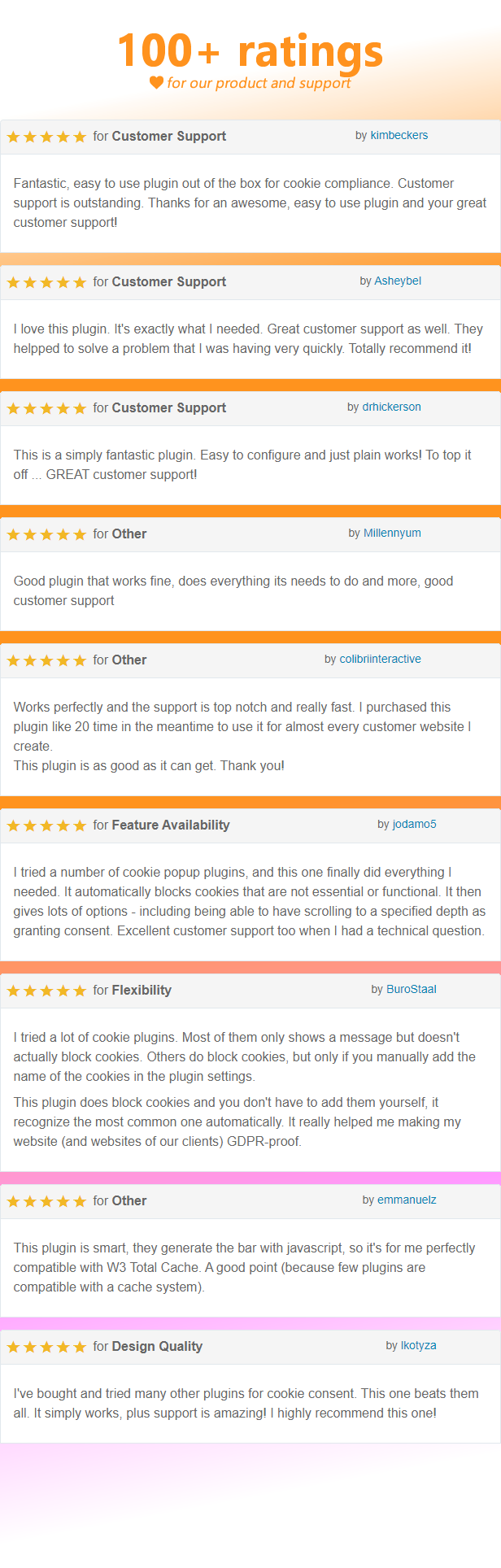The image size is (501, 1568).
Task: Click the star rating on BuroStaal's review
Action: 46,991
